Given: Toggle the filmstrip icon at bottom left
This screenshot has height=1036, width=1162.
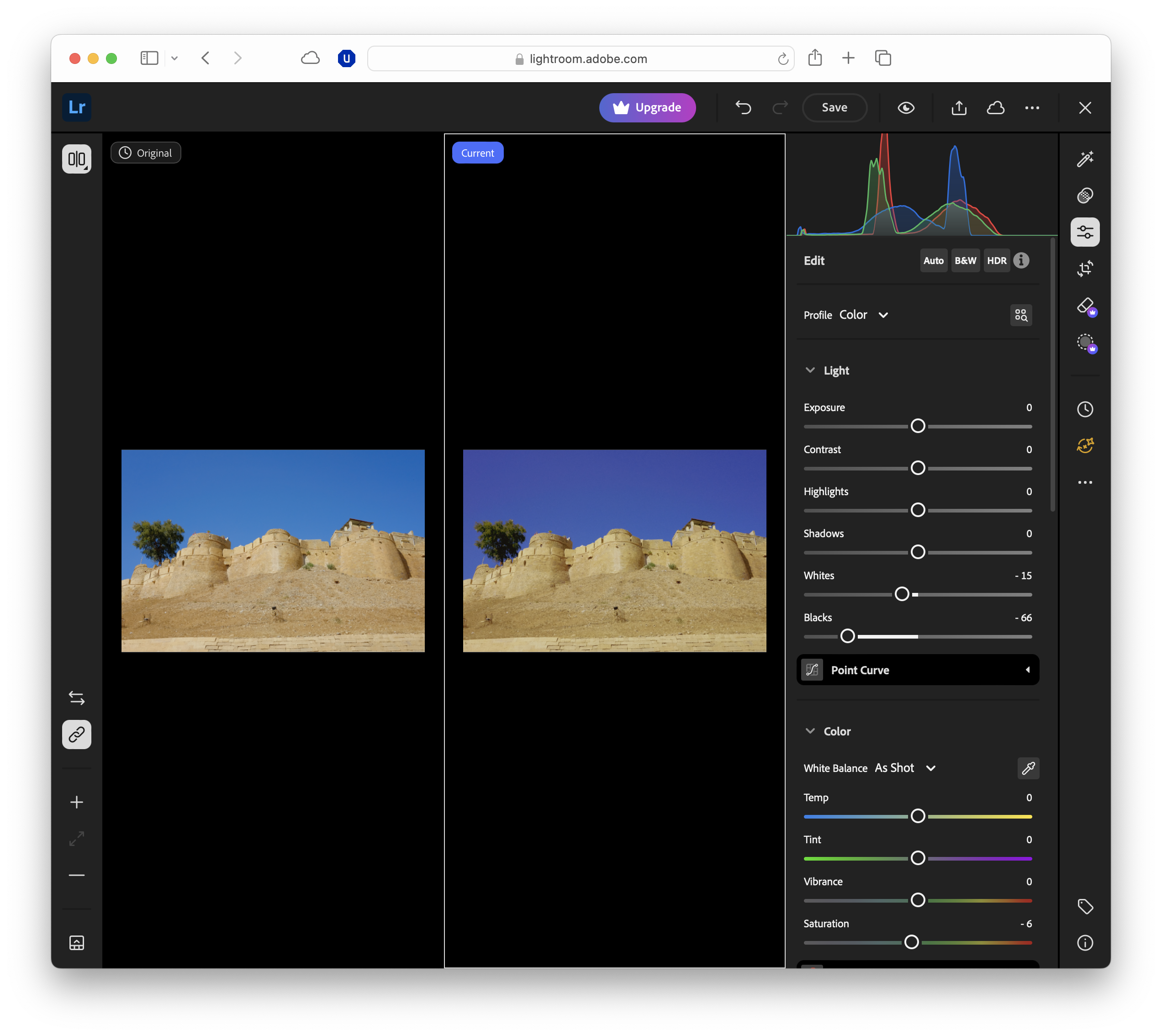Looking at the screenshot, I should coord(77,943).
